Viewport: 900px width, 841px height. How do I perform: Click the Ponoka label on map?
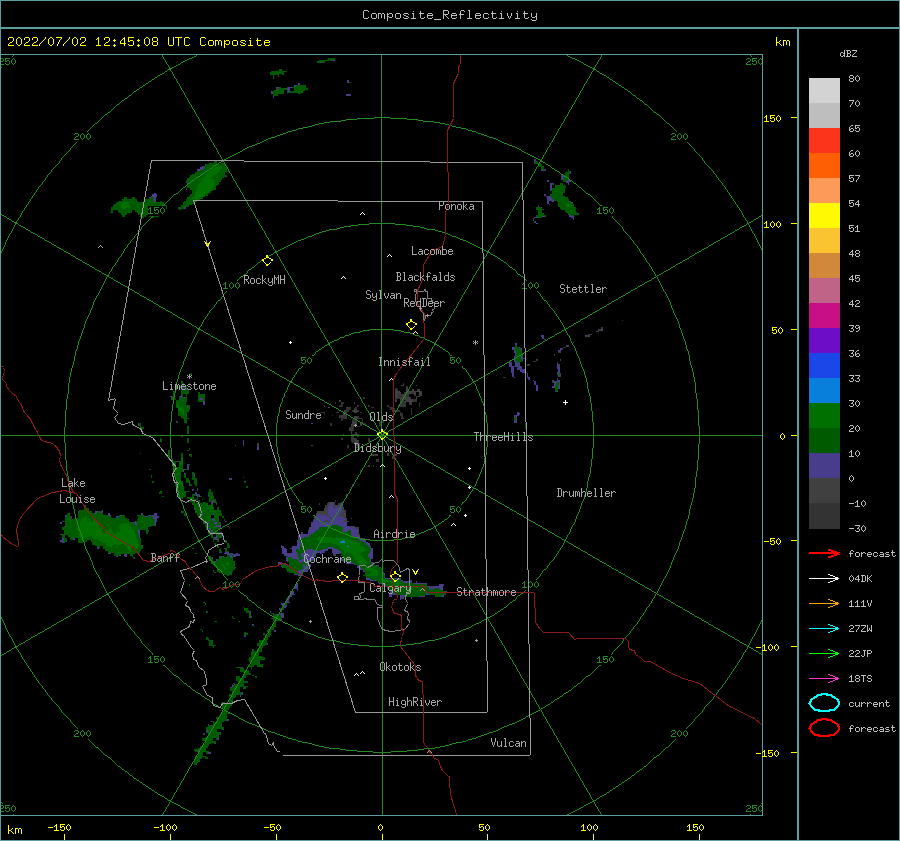pyautogui.click(x=456, y=207)
